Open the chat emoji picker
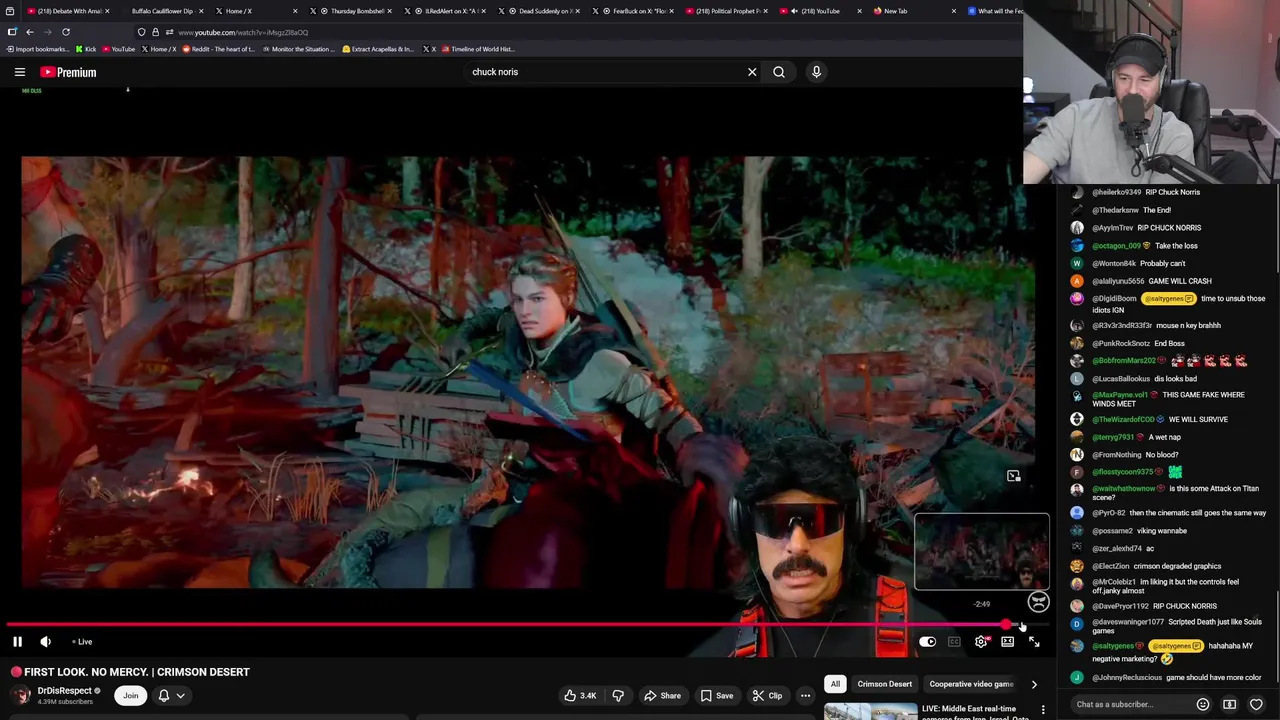Screen dimensions: 1280x720 tap(1203, 705)
